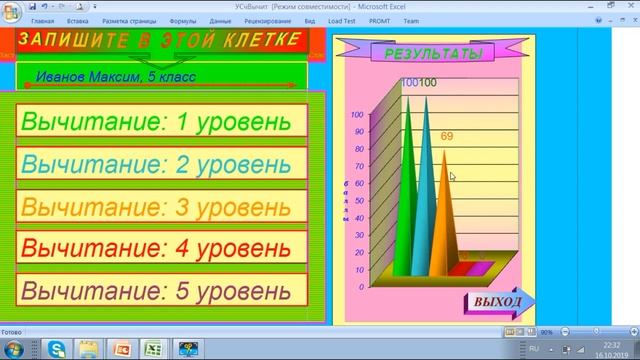Select the Вид ribbon tab

tap(310, 21)
